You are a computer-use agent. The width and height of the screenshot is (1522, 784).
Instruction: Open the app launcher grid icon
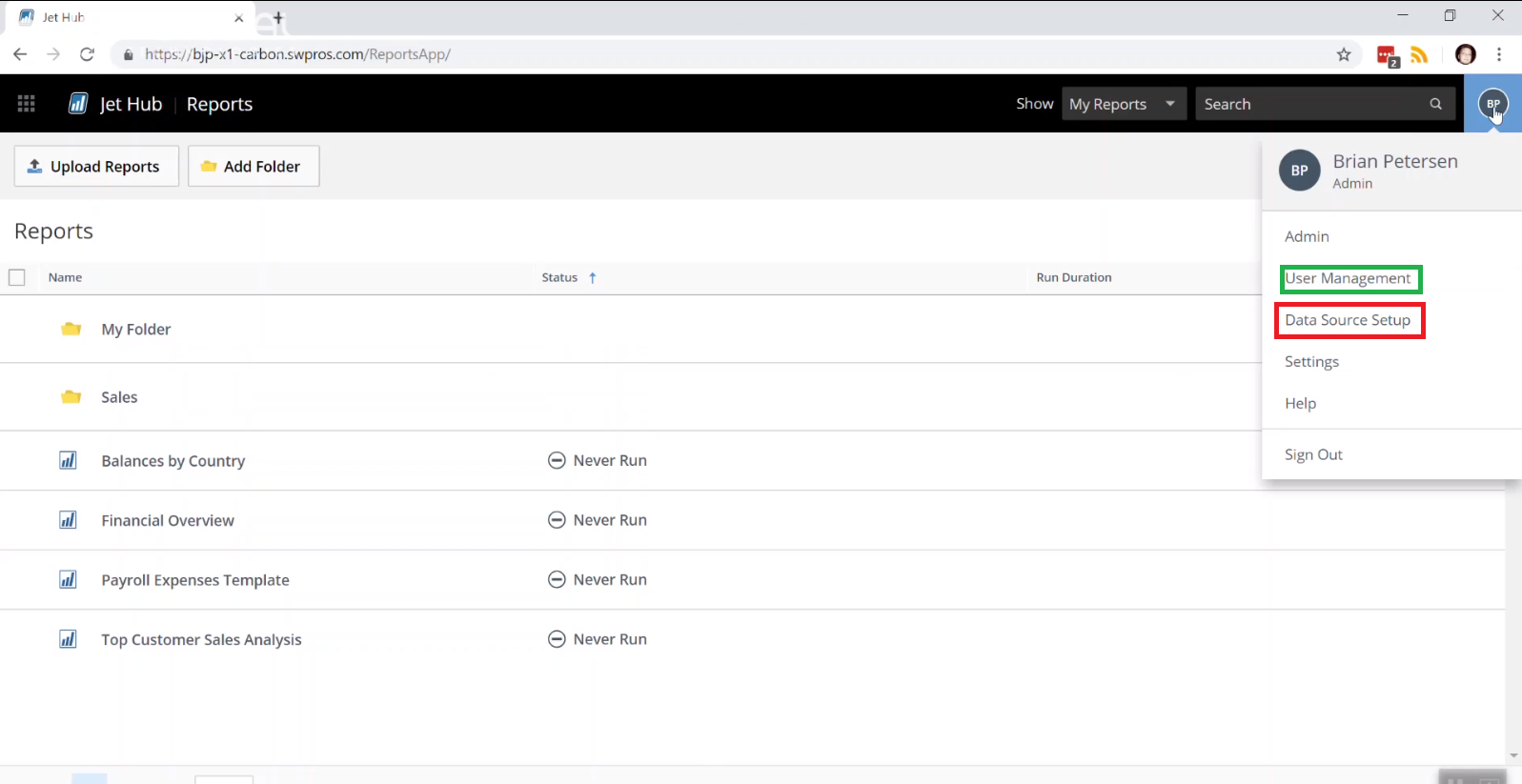click(27, 104)
